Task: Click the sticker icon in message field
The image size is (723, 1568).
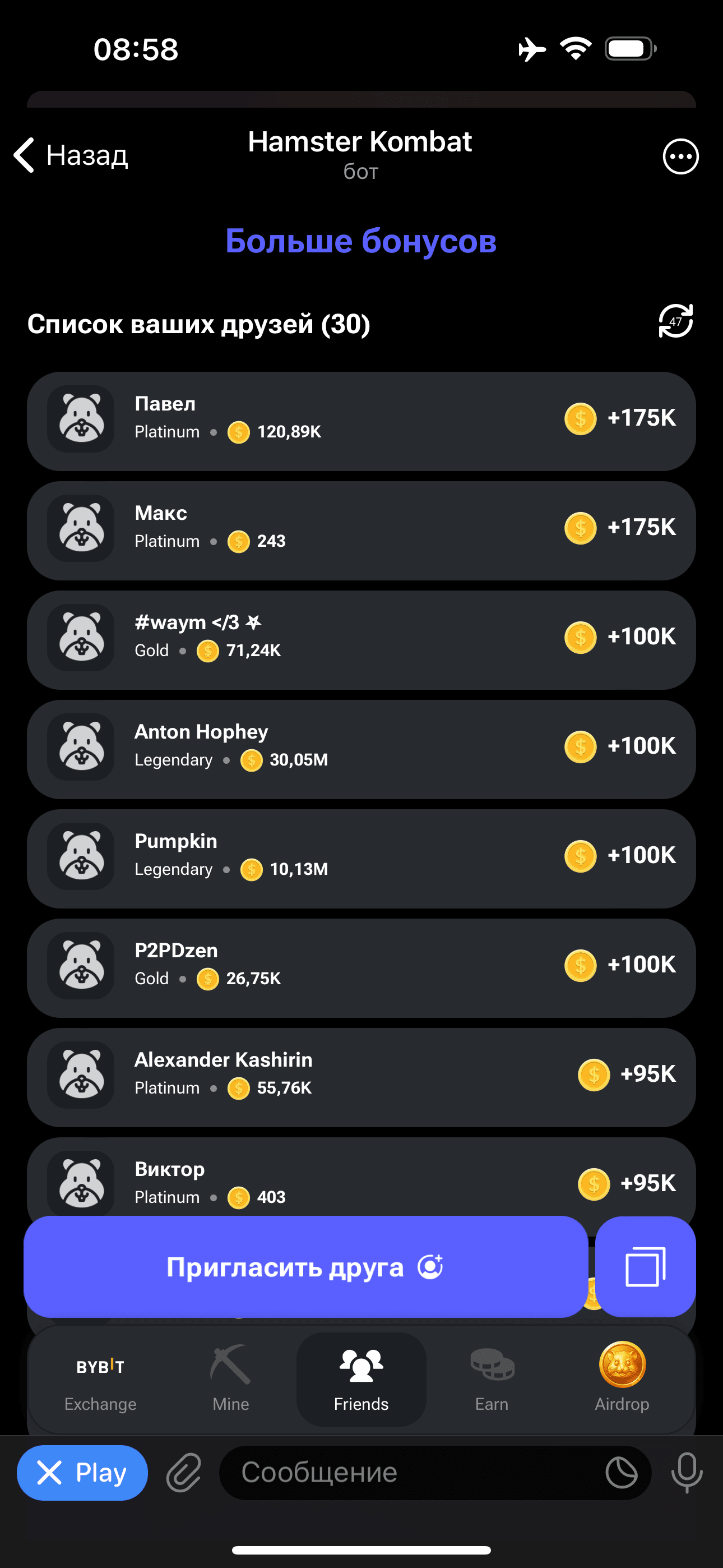Action: (x=622, y=1473)
